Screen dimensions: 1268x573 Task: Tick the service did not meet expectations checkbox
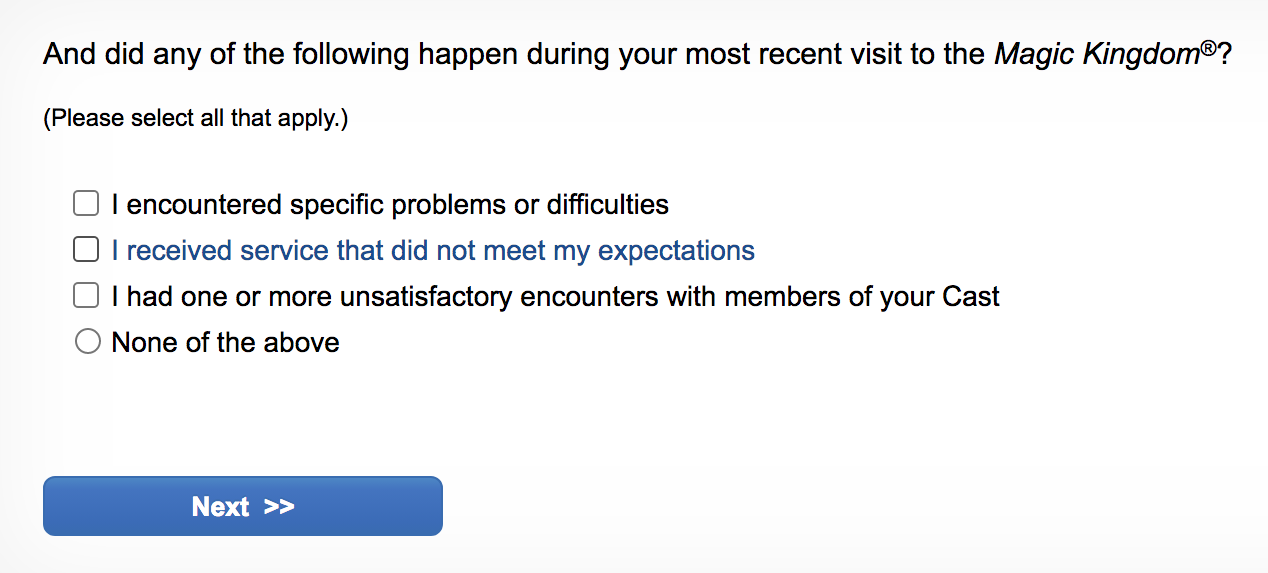[x=87, y=249]
